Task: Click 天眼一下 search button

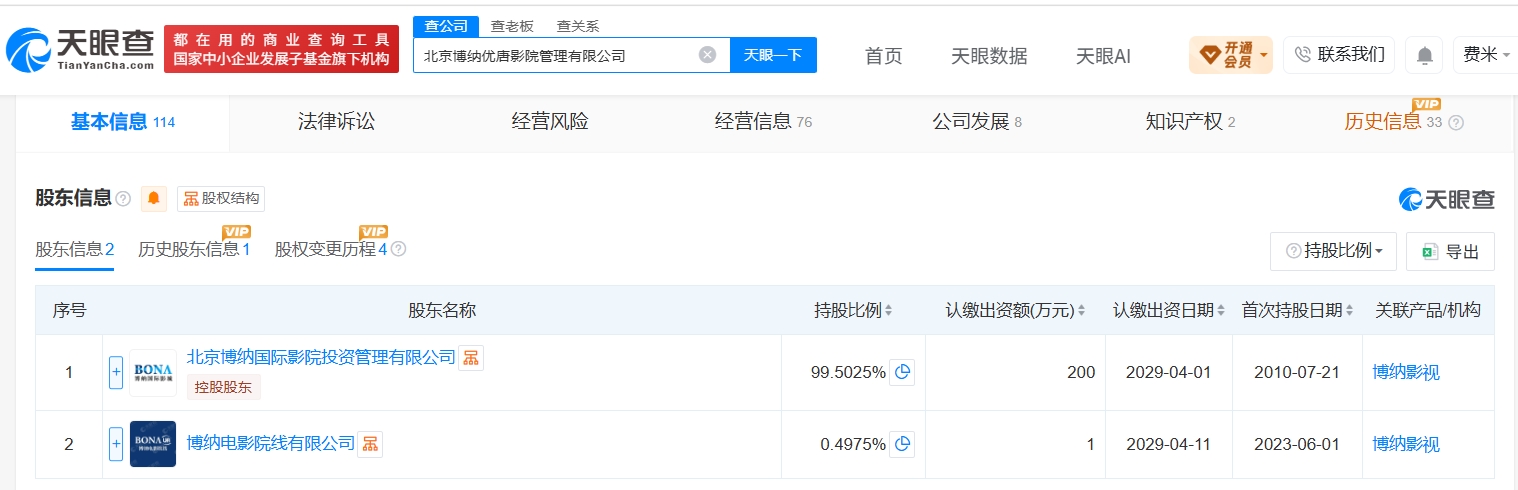Action: point(773,55)
